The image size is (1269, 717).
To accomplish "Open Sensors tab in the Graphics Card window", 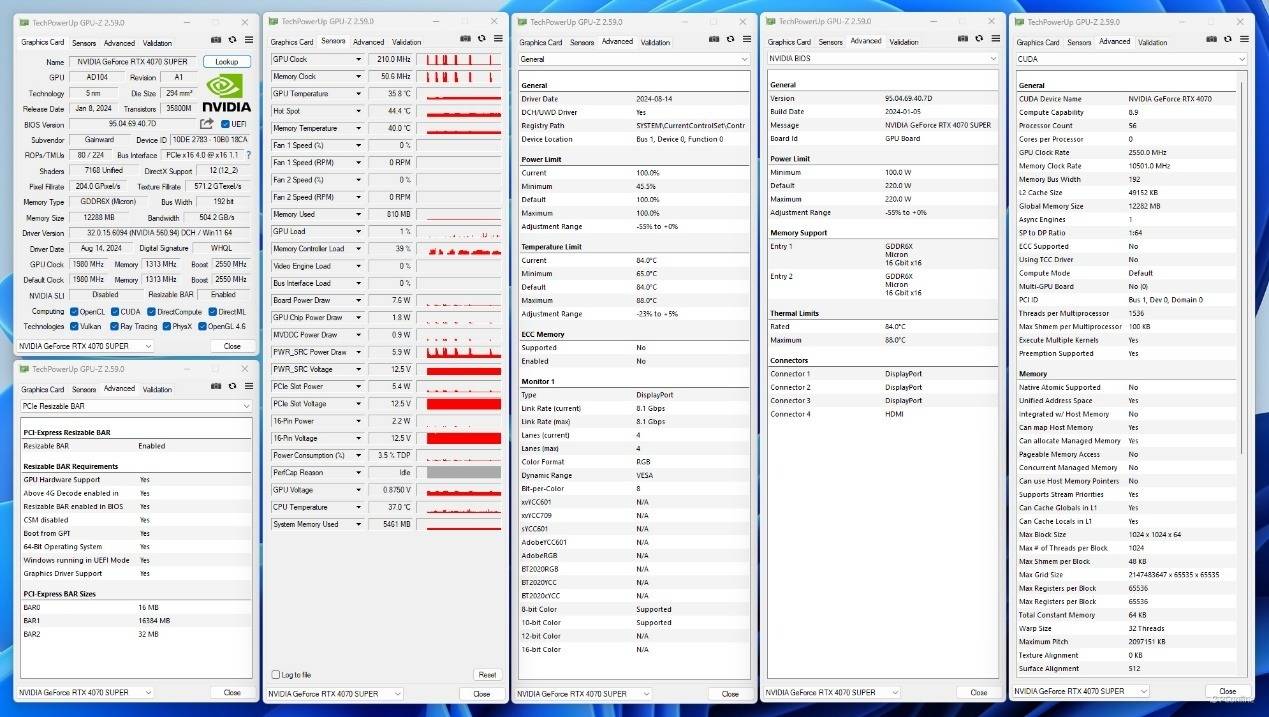I will pyautogui.click(x=84, y=43).
